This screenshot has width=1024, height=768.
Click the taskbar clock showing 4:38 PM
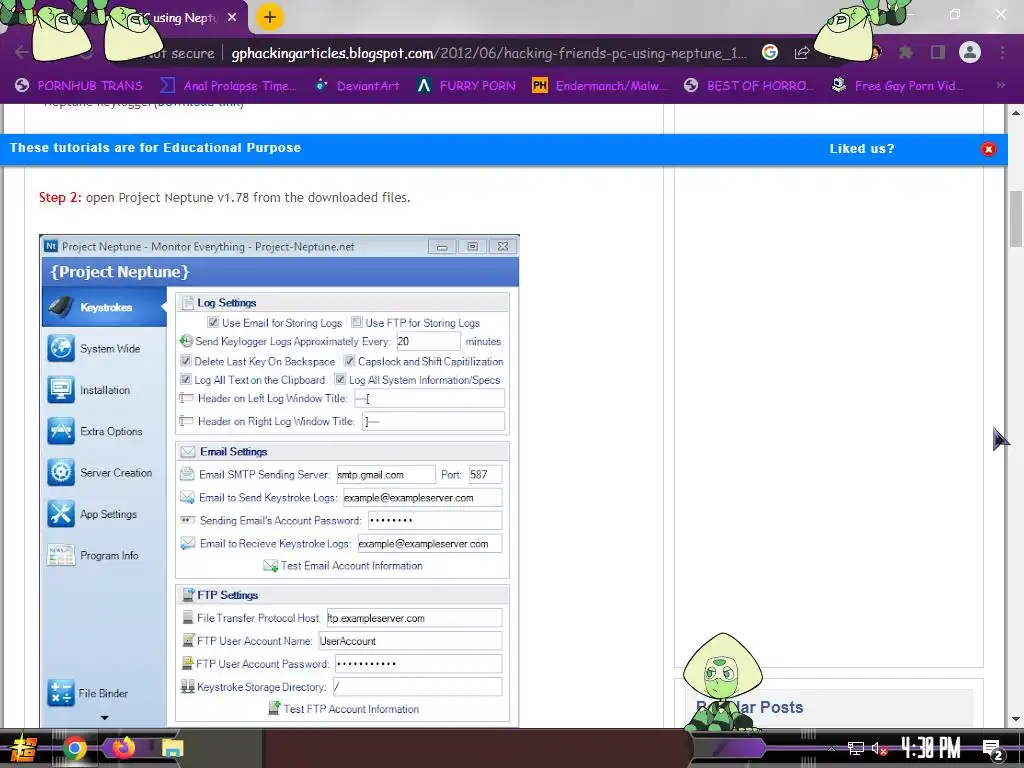coord(931,748)
